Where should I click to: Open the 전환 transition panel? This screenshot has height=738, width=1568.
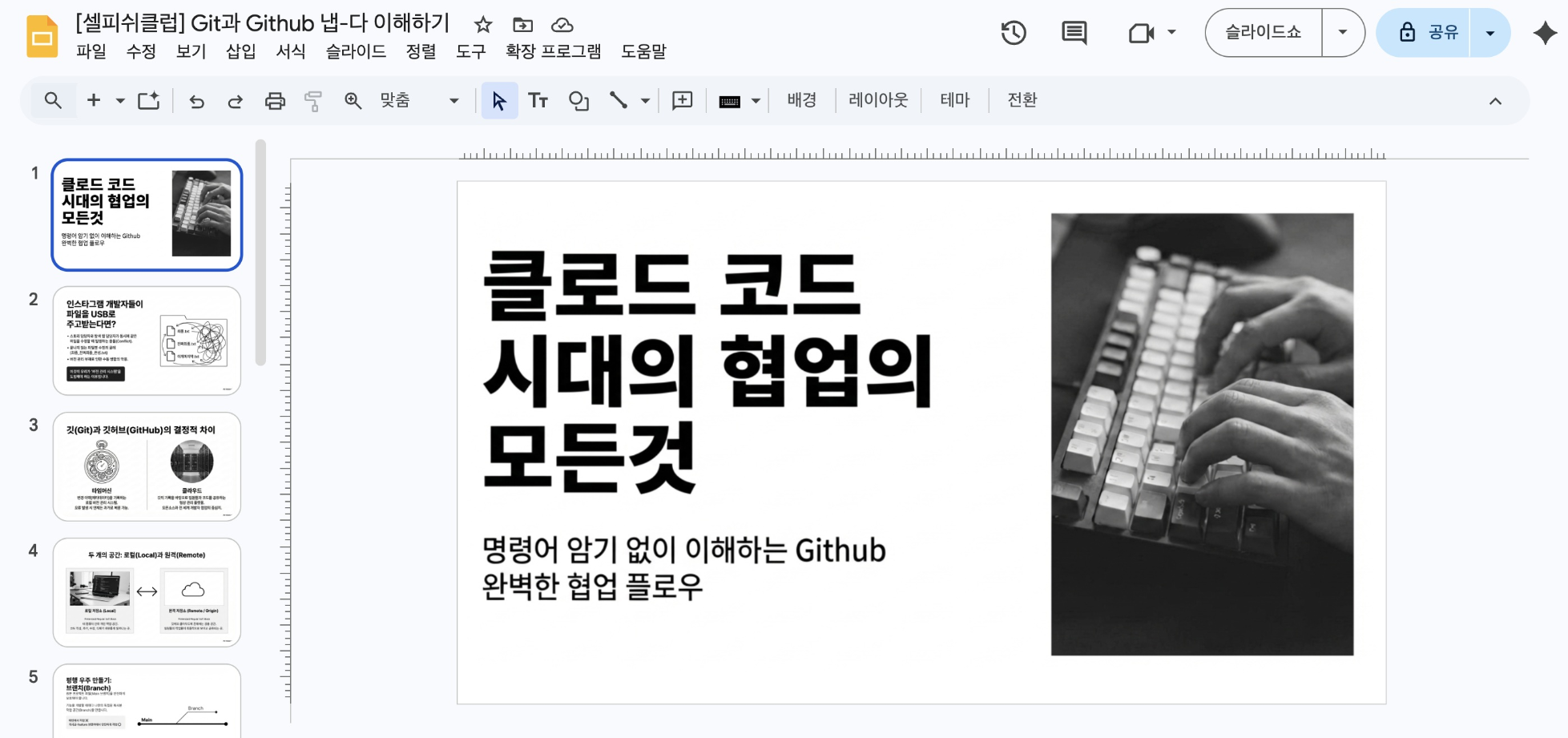(x=1022, y=100)
